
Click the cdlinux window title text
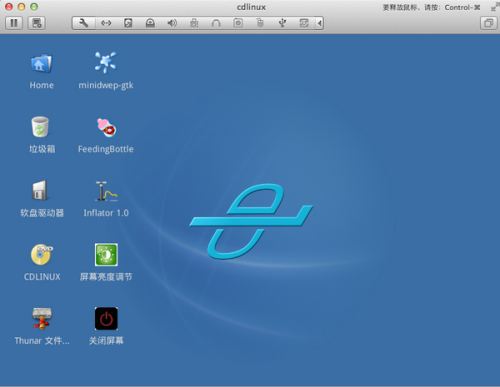[251, 7]
